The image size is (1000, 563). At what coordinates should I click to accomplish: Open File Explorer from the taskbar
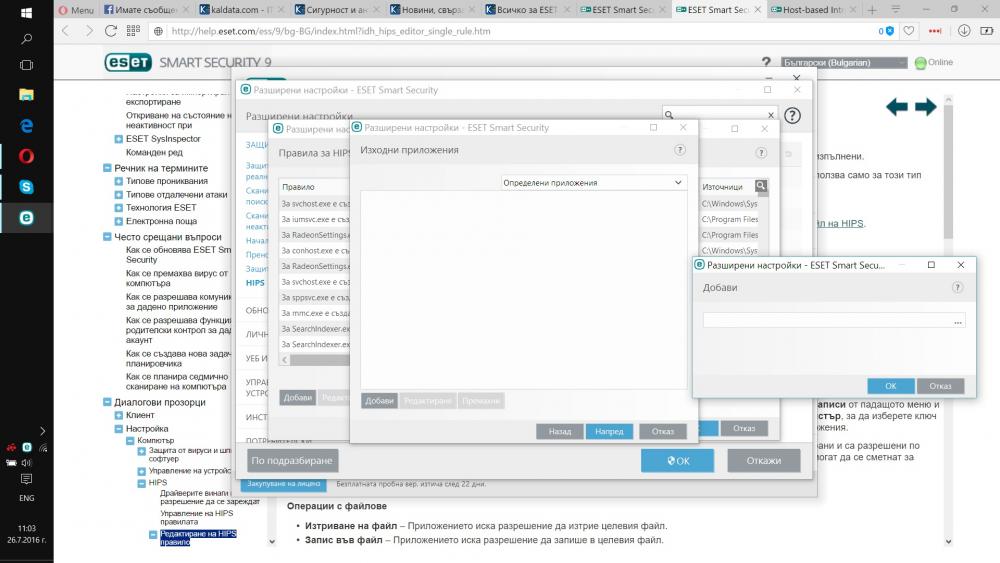point(26,94)
